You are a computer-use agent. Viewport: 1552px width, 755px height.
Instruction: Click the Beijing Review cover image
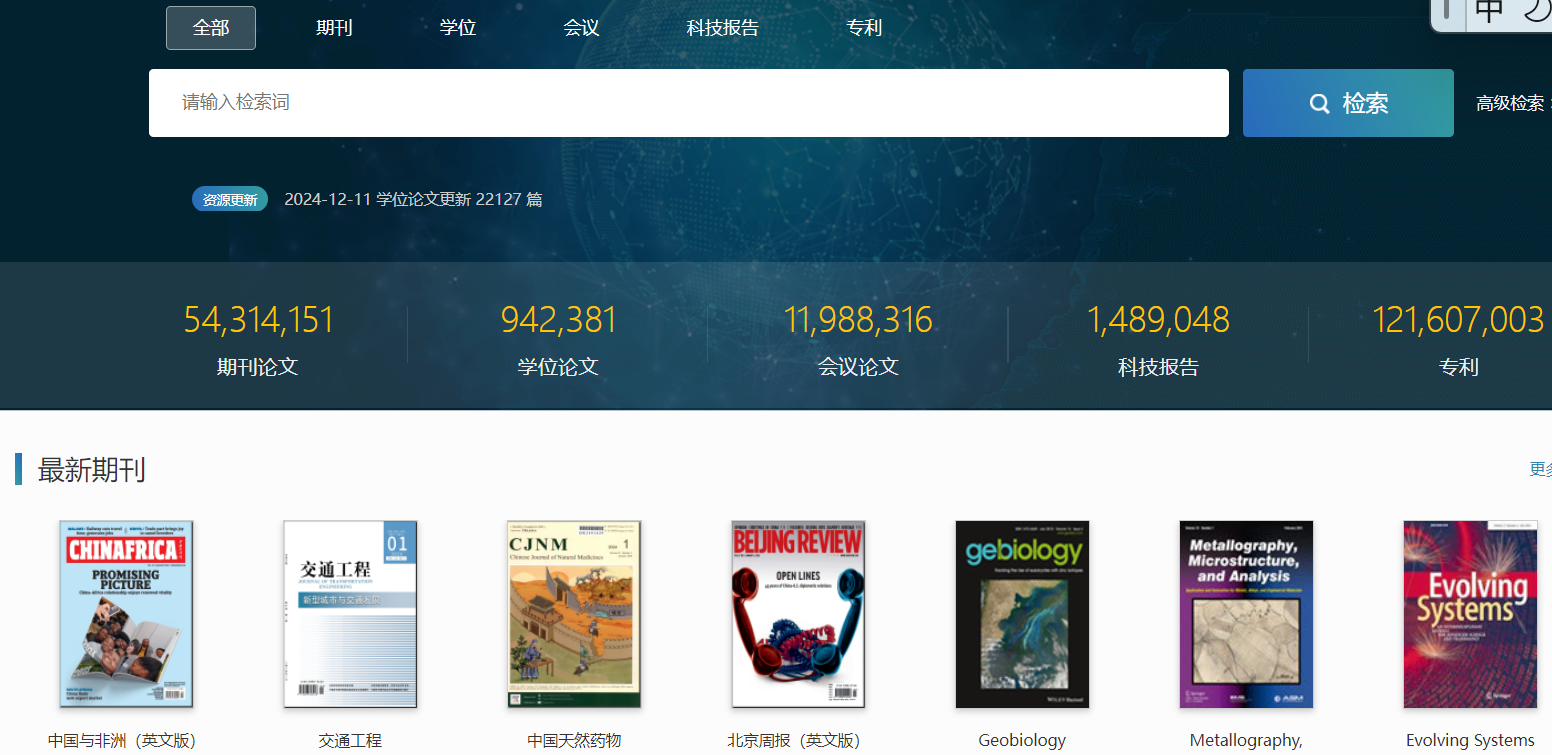(798, 614)
